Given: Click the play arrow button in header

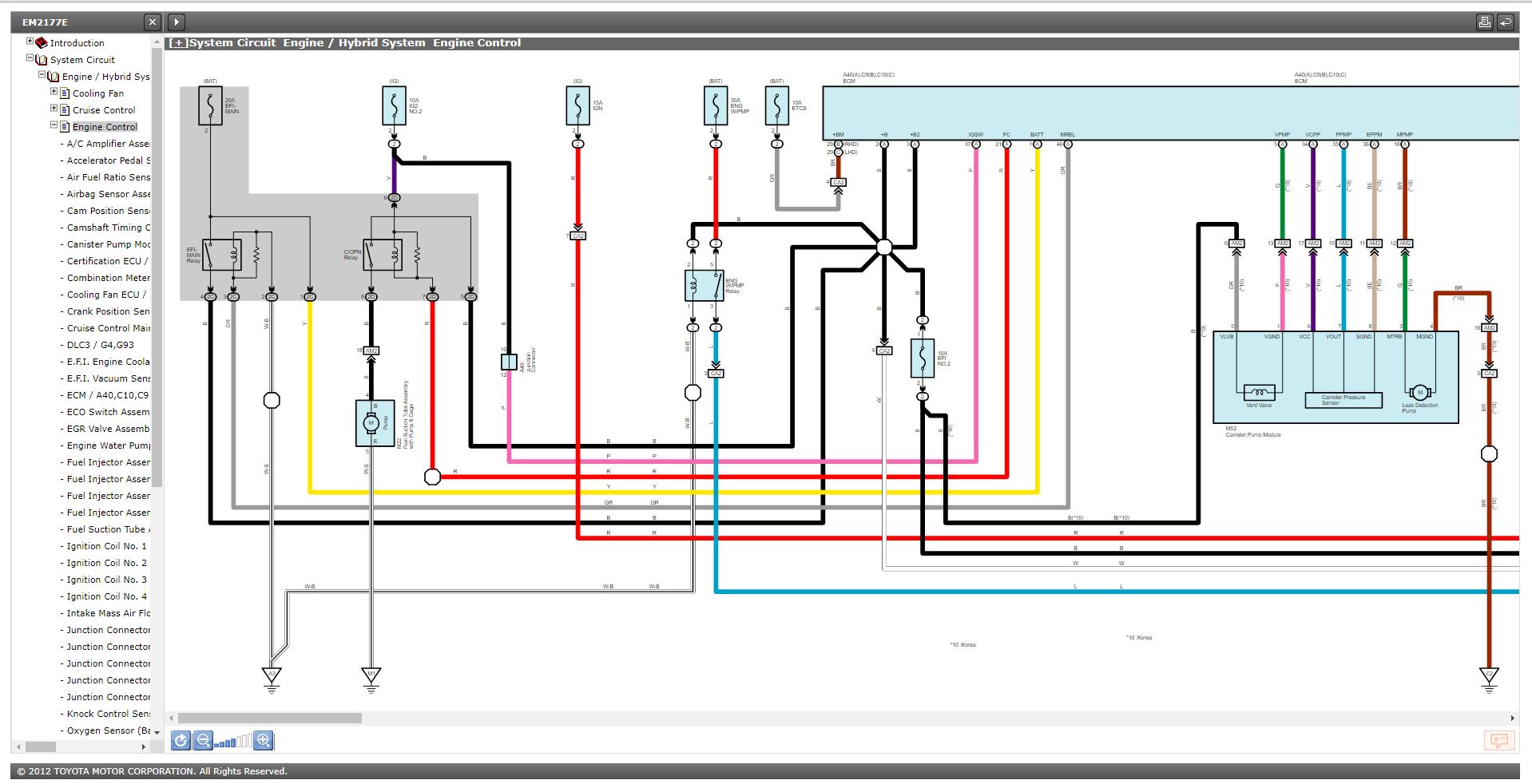Looking at the screenshot, I should [x=177, y=22].
